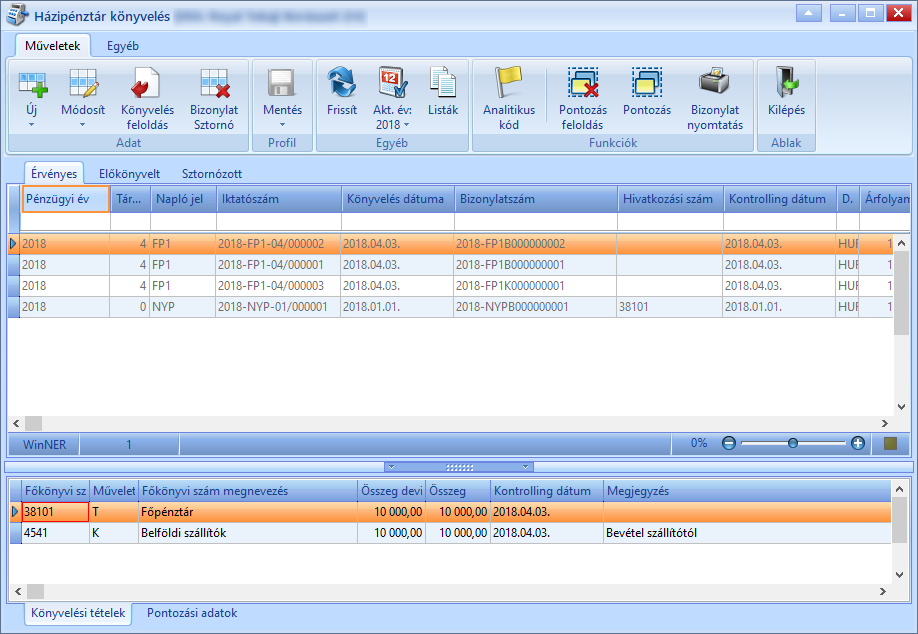Collapse the ribbon with the up-arrow button
Viewport: 918px width, 634px height.
[809, 13]
